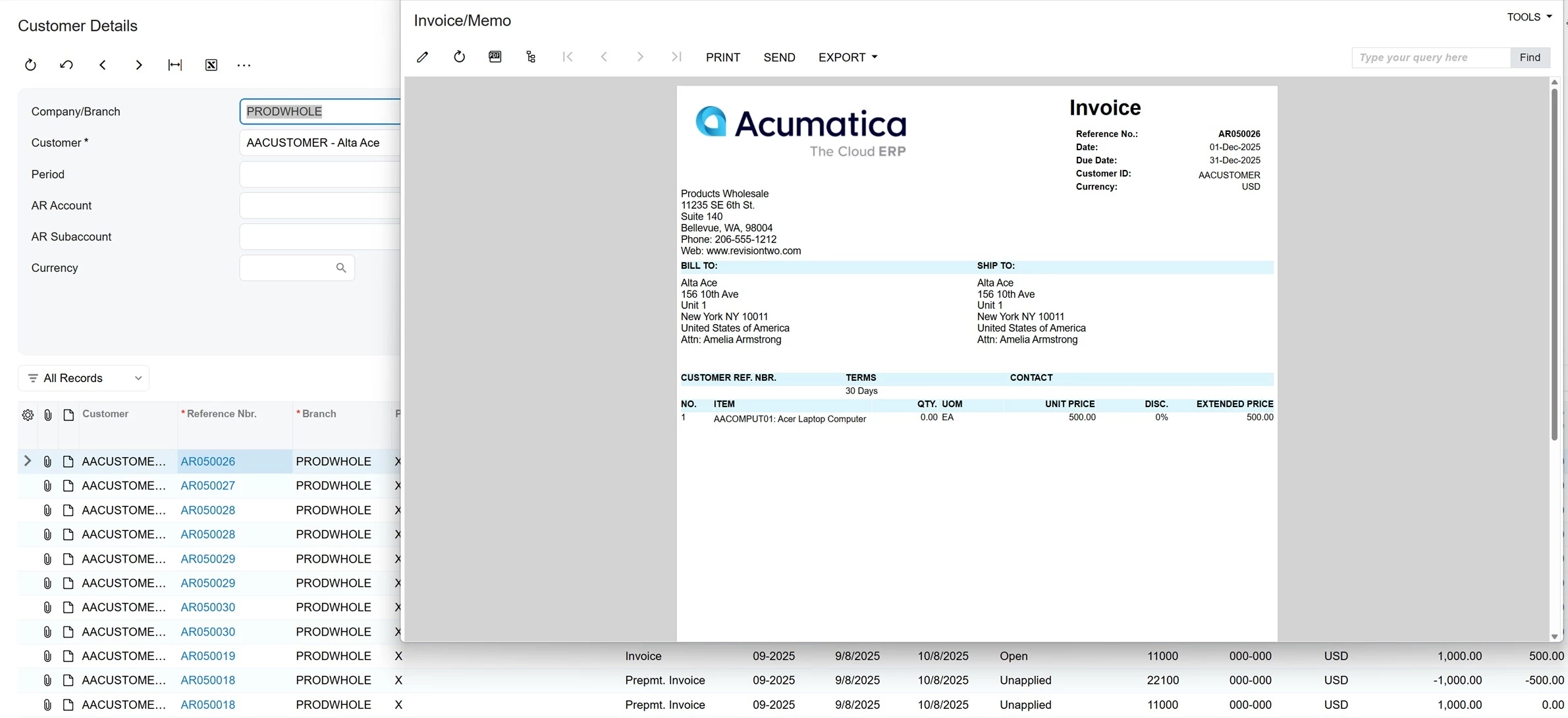Open the TOOLS dropdown menu
This screenshot has height=718, width=1568.
(1529, 17)
